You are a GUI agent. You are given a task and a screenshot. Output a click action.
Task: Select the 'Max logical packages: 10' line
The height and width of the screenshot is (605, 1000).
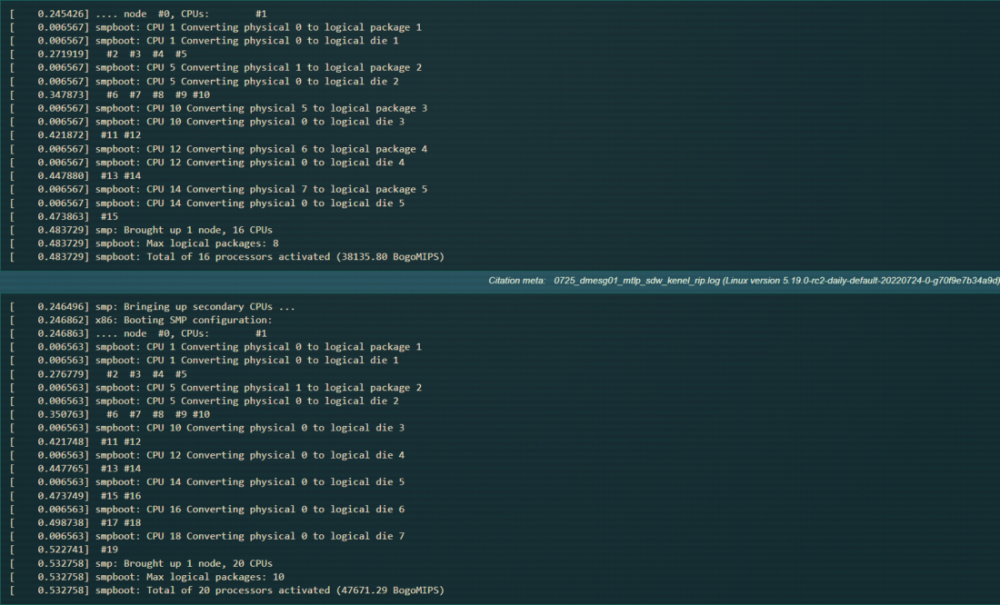pos(147,577)
